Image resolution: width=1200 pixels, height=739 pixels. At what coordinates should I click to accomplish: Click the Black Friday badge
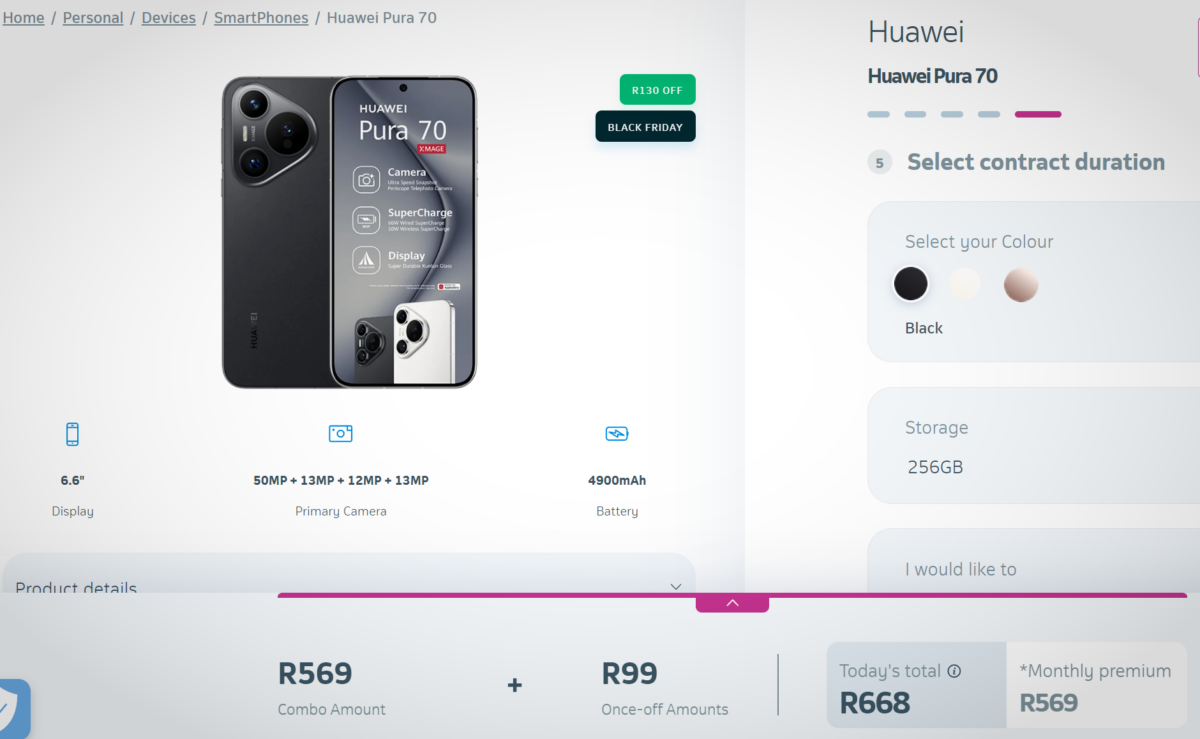[x=645, y=127]
